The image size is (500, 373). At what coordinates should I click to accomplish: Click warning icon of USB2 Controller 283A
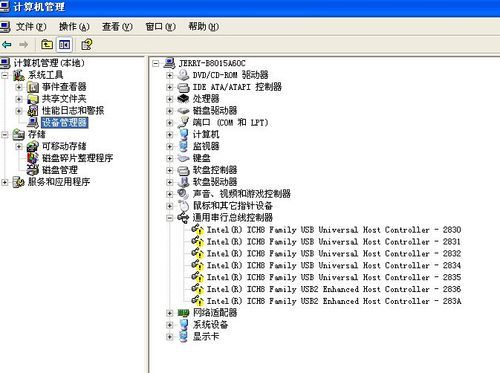coord(198,301)
